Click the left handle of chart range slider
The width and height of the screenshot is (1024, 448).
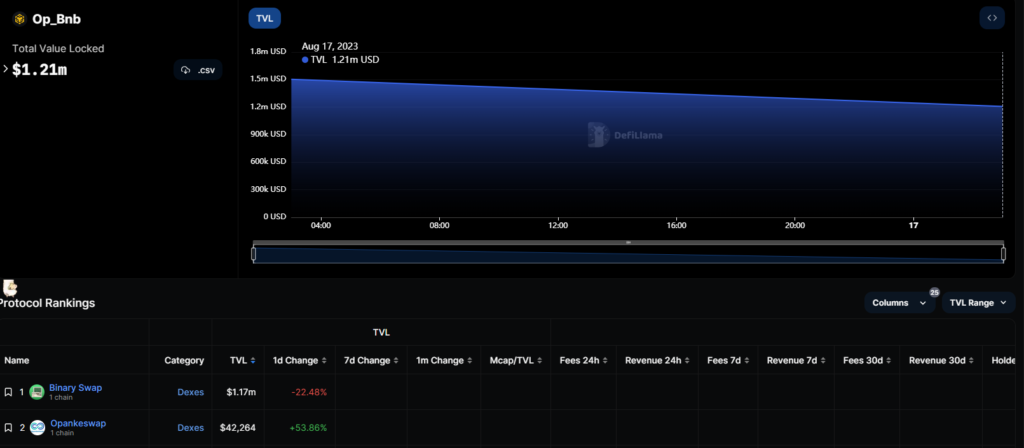point(253,254)
